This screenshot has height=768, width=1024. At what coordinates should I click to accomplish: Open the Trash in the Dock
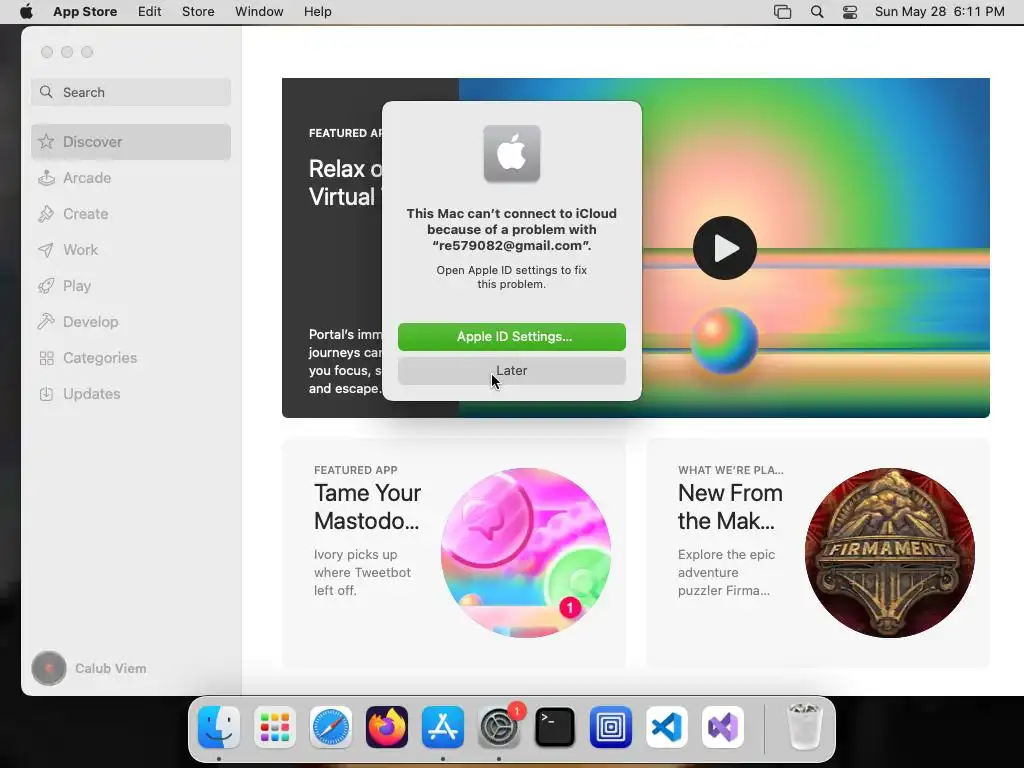pos(804,727)
